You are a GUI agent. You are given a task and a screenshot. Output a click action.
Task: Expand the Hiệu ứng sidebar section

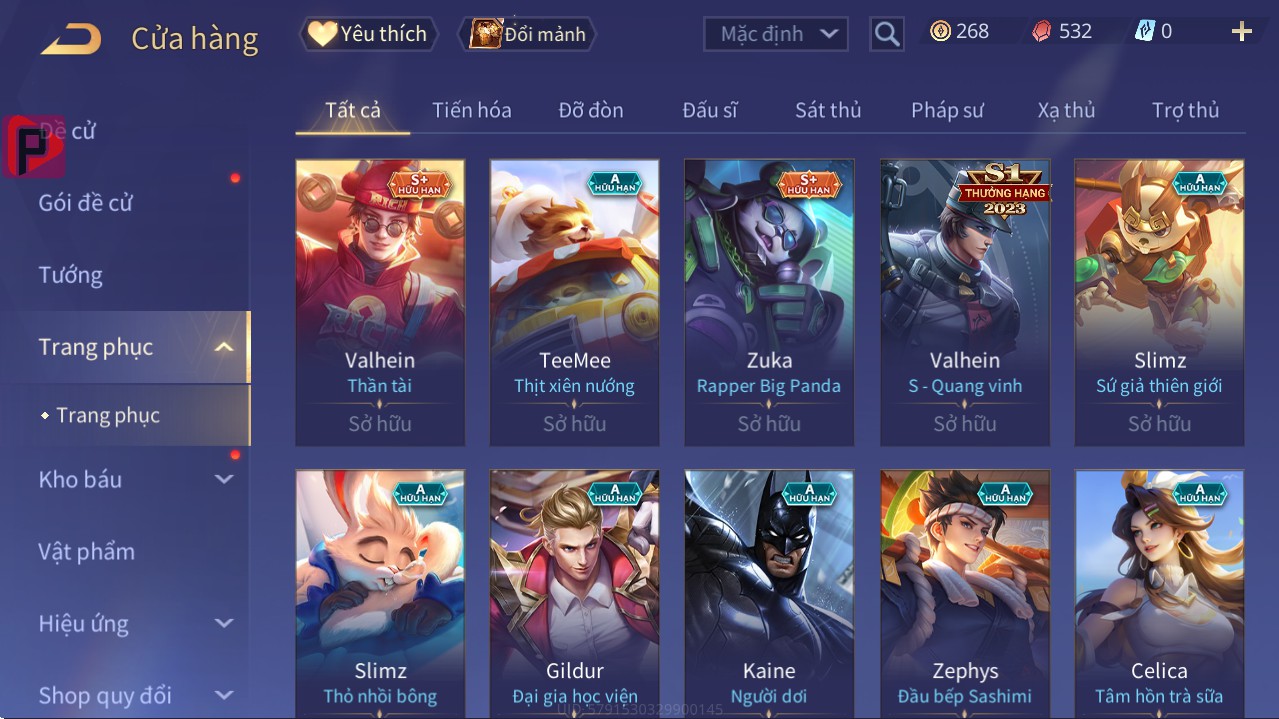[224, 623]
